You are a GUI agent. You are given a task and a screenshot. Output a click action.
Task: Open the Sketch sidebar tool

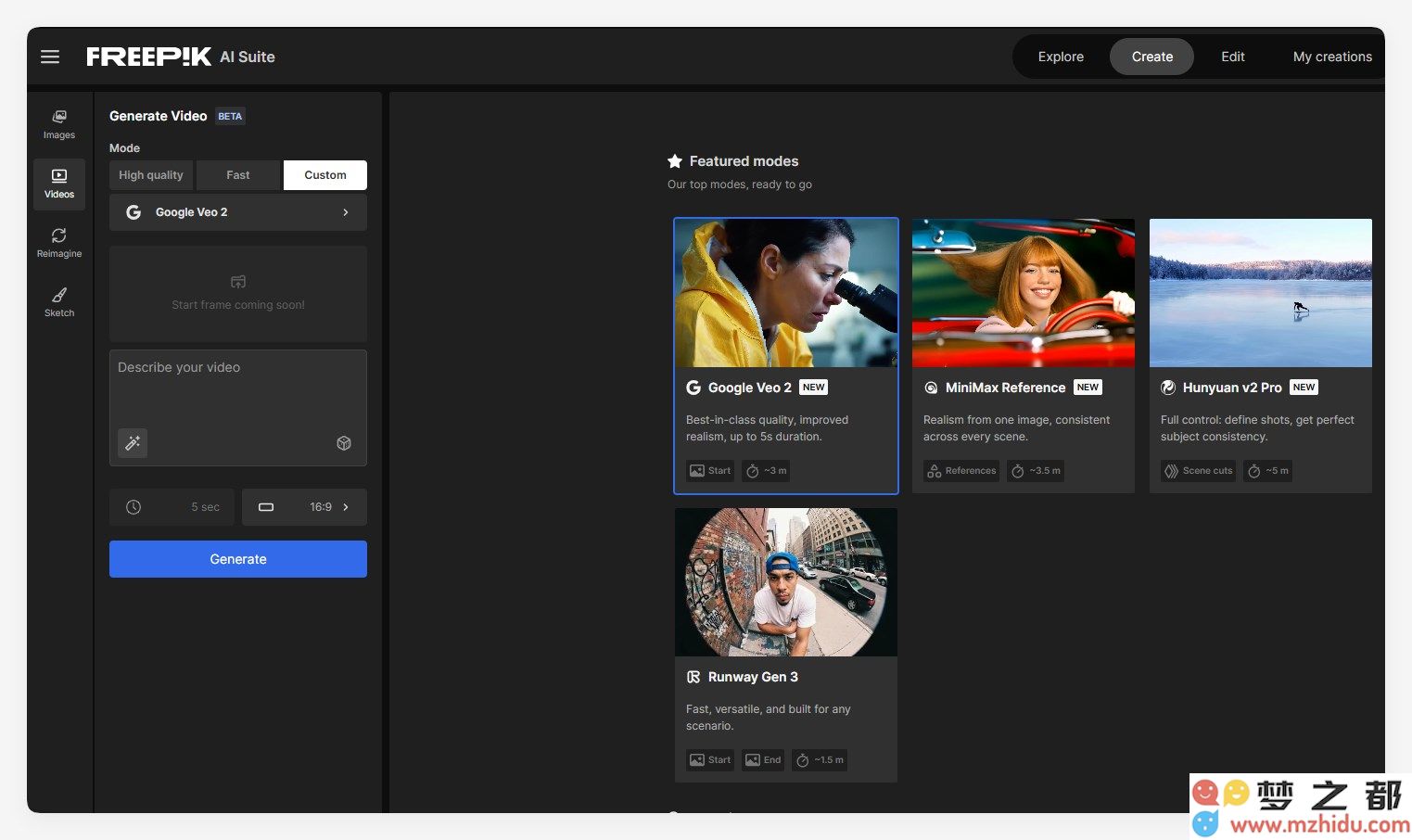pyautogui.click(x=59, y=302)
